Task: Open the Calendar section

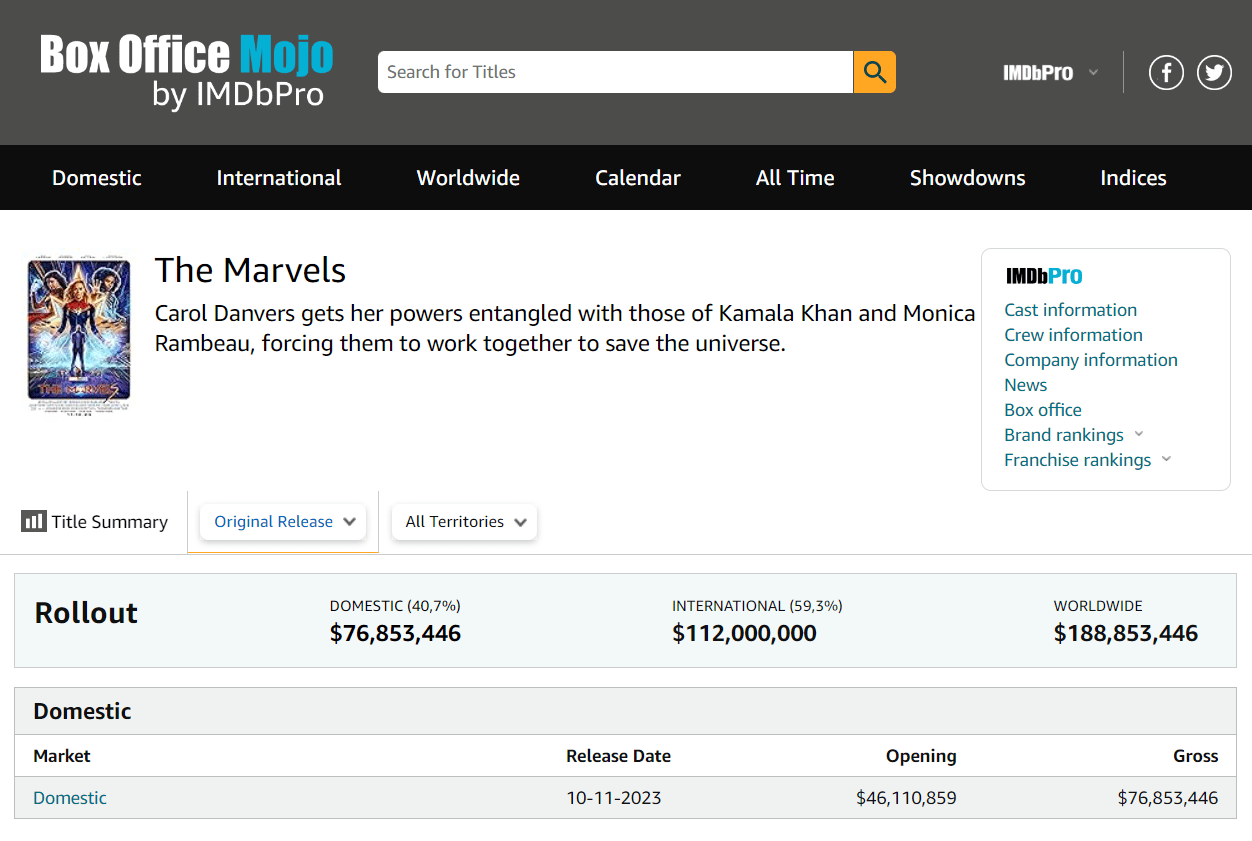Action: point(637,177)
